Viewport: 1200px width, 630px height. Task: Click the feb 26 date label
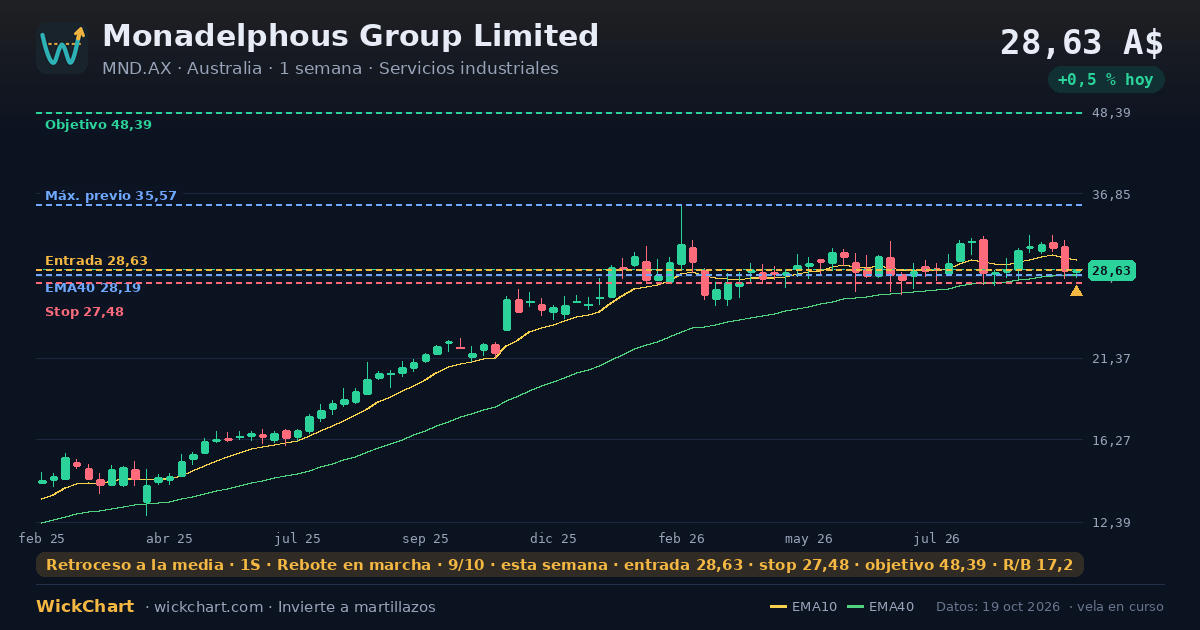(682, 538)
